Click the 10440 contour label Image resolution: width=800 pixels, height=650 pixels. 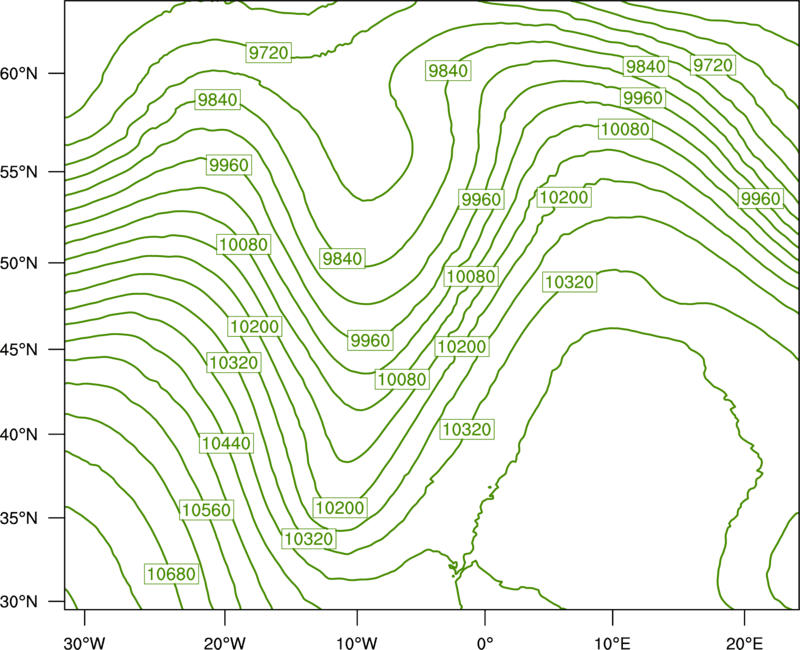point(226,443)
